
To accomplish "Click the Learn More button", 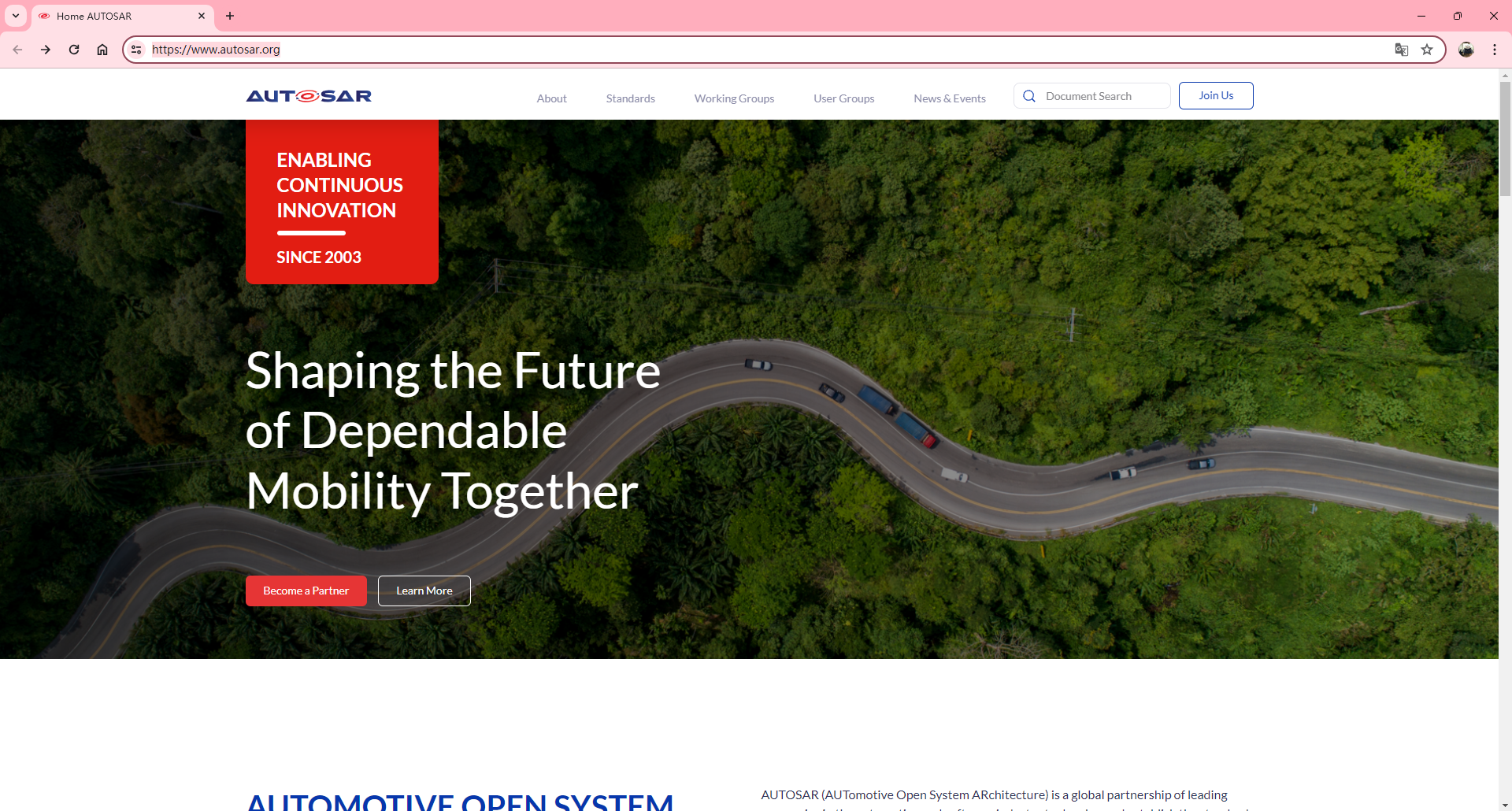I will click(424, 591).
